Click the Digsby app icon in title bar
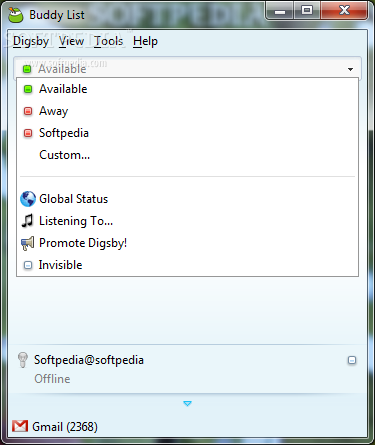Image resolution: width=375 pixels, height=445 pixels. pyautogui.click(x=15, y=14)
